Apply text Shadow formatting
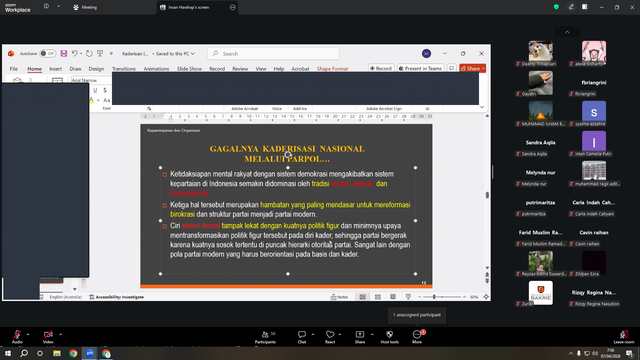The image size is (640, 360). click(105, 90)
